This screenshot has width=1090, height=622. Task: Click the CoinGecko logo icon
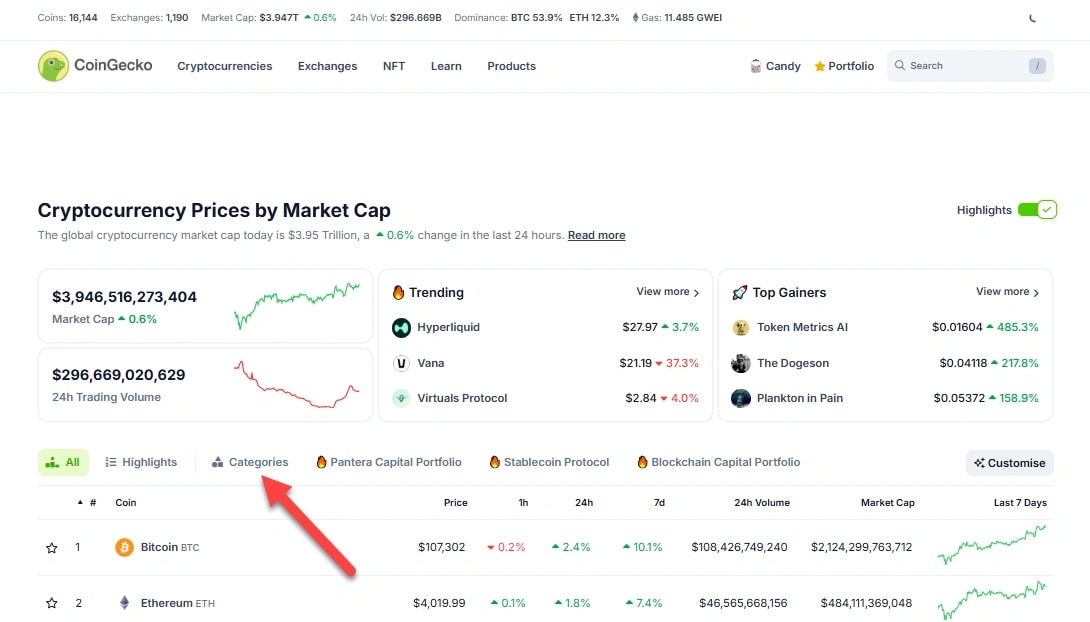(53, 66)
